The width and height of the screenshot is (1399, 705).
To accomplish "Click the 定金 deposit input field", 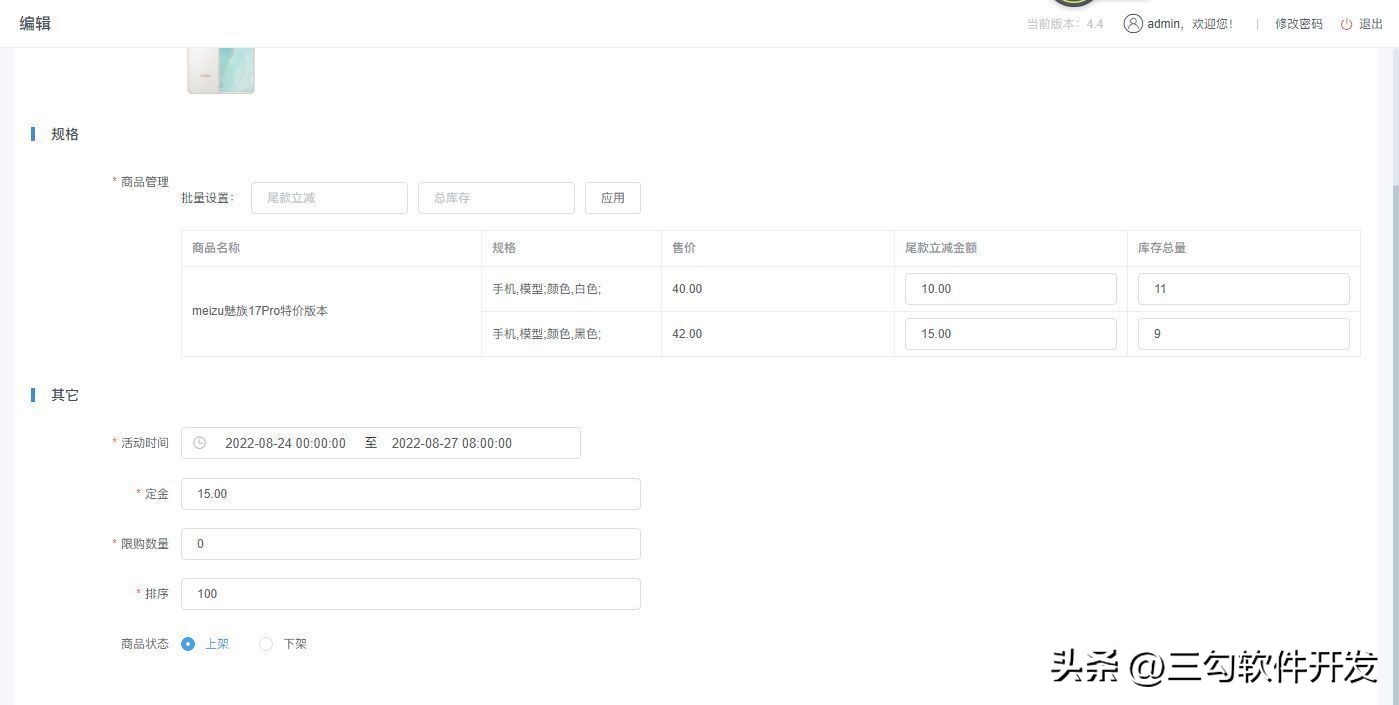I will (410, 494).
